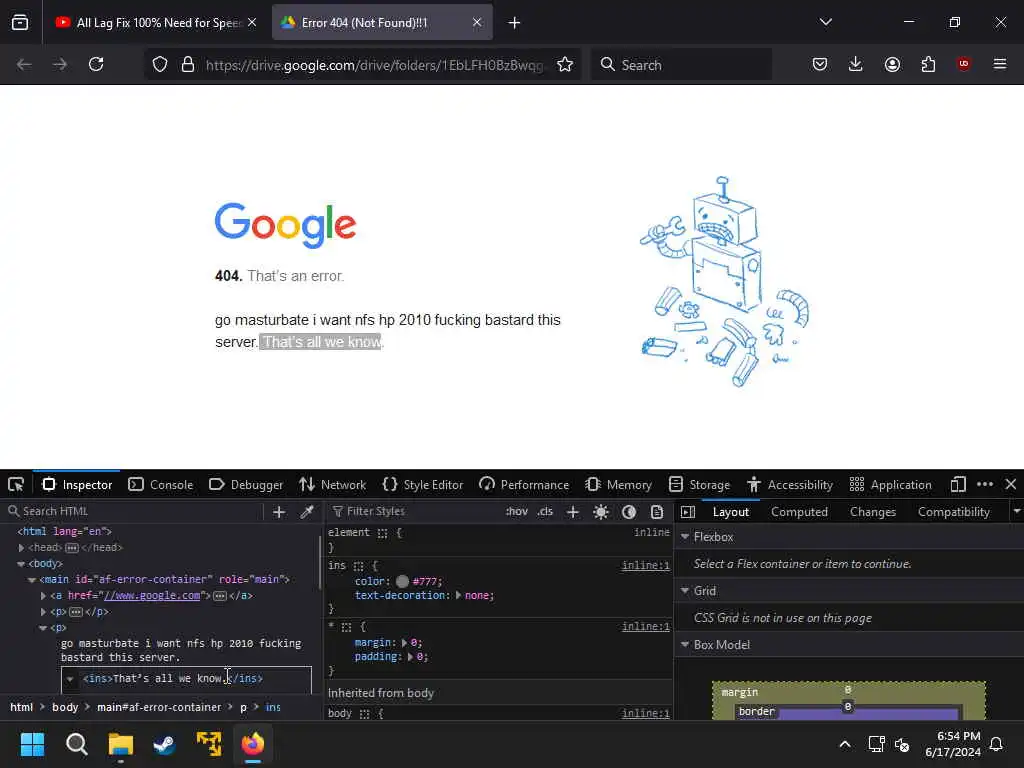Select 'body' in the breadcrumb trail
The image size is (1024, 768).
click(x=65, y=707)
